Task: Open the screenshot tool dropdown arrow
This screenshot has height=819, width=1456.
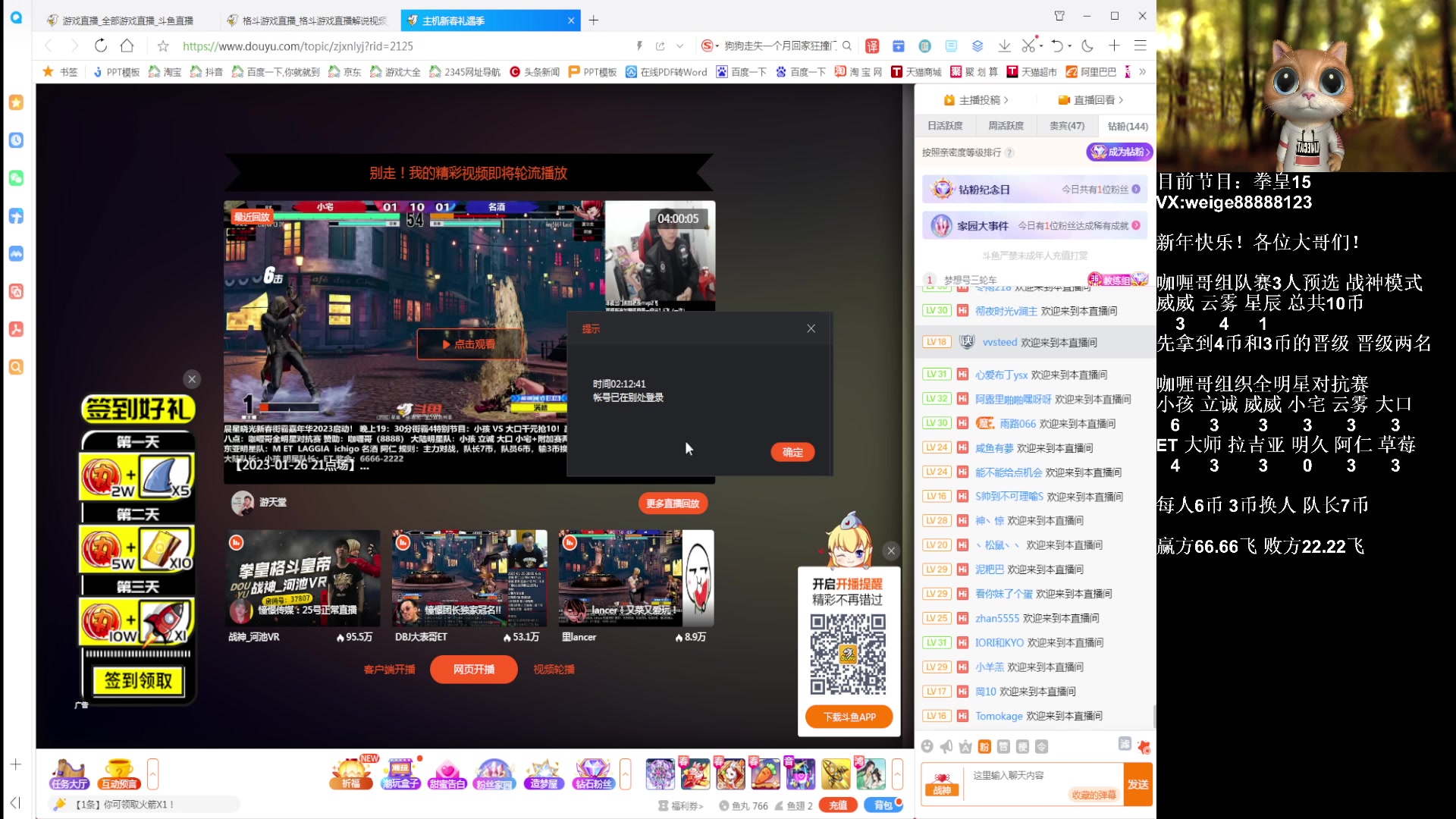Action: pos(1041,45)
